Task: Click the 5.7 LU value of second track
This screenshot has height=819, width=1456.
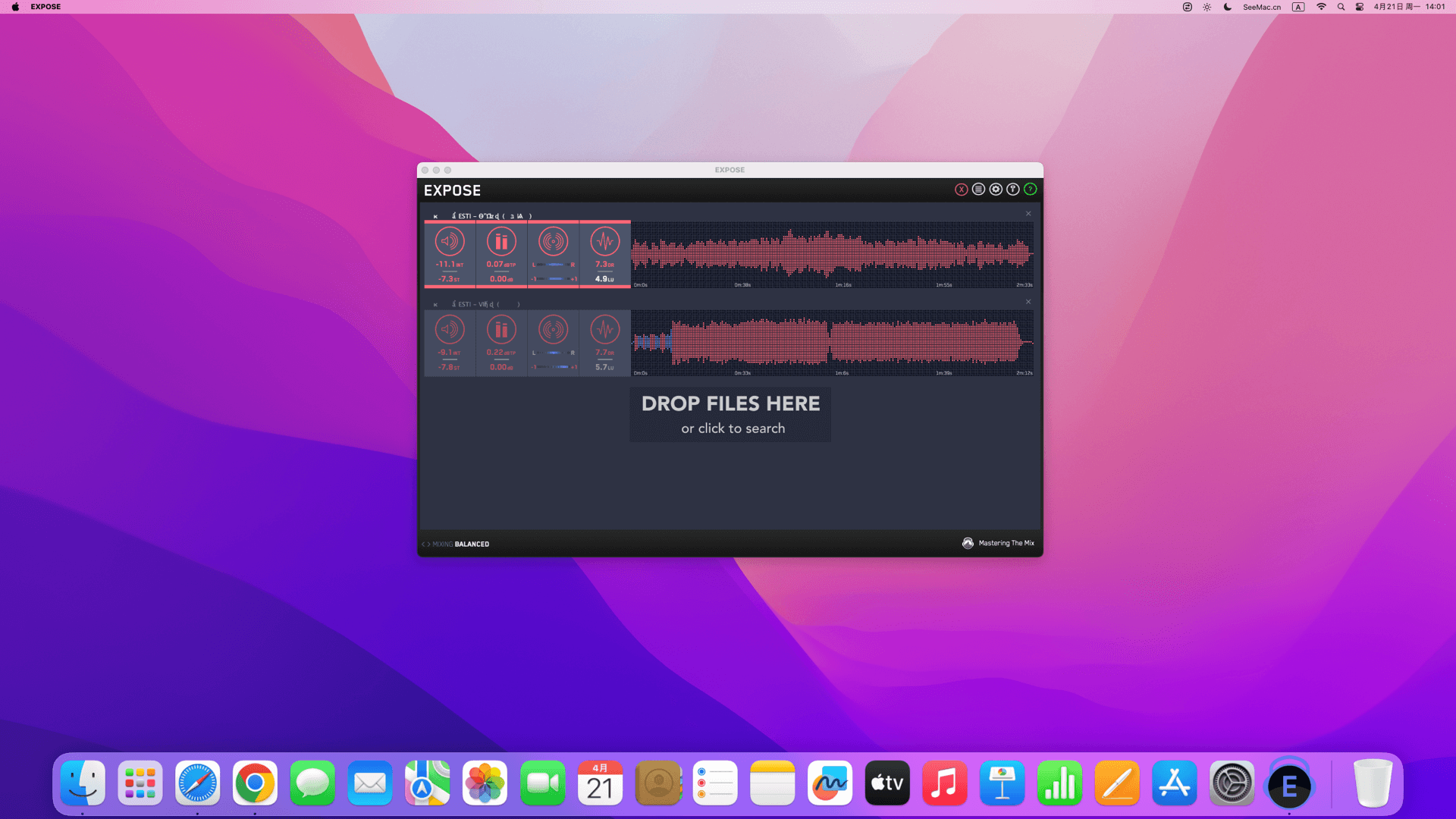Action: [605, 367]
